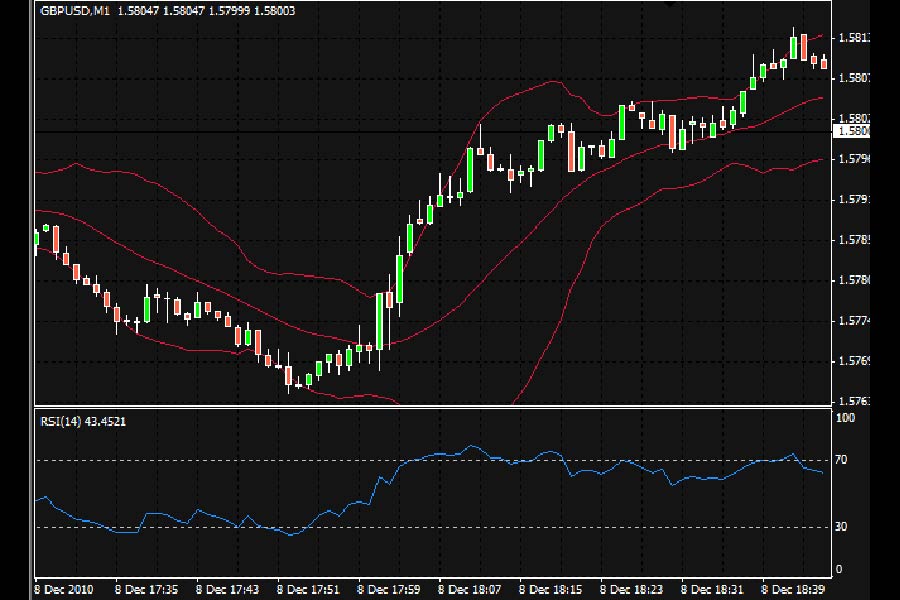Click the 1.5774 price axis label

coord(854,320)
